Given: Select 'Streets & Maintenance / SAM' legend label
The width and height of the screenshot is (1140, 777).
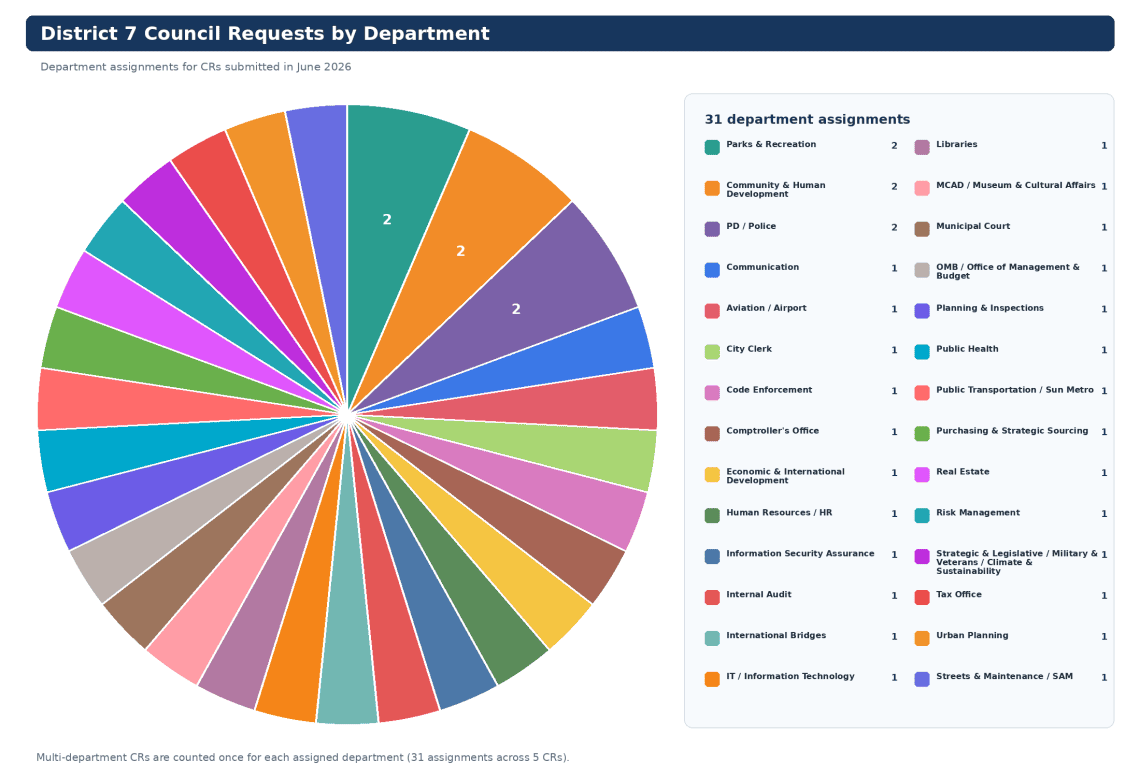Looking at the screenshot, I should (x=1004, y=676).
